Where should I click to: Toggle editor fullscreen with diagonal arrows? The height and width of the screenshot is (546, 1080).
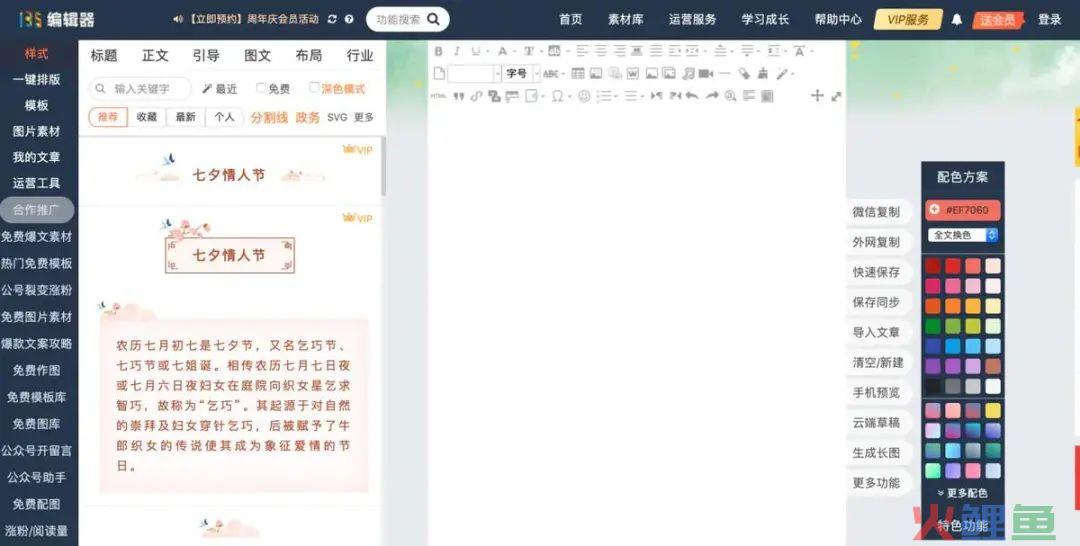[836, 96]
